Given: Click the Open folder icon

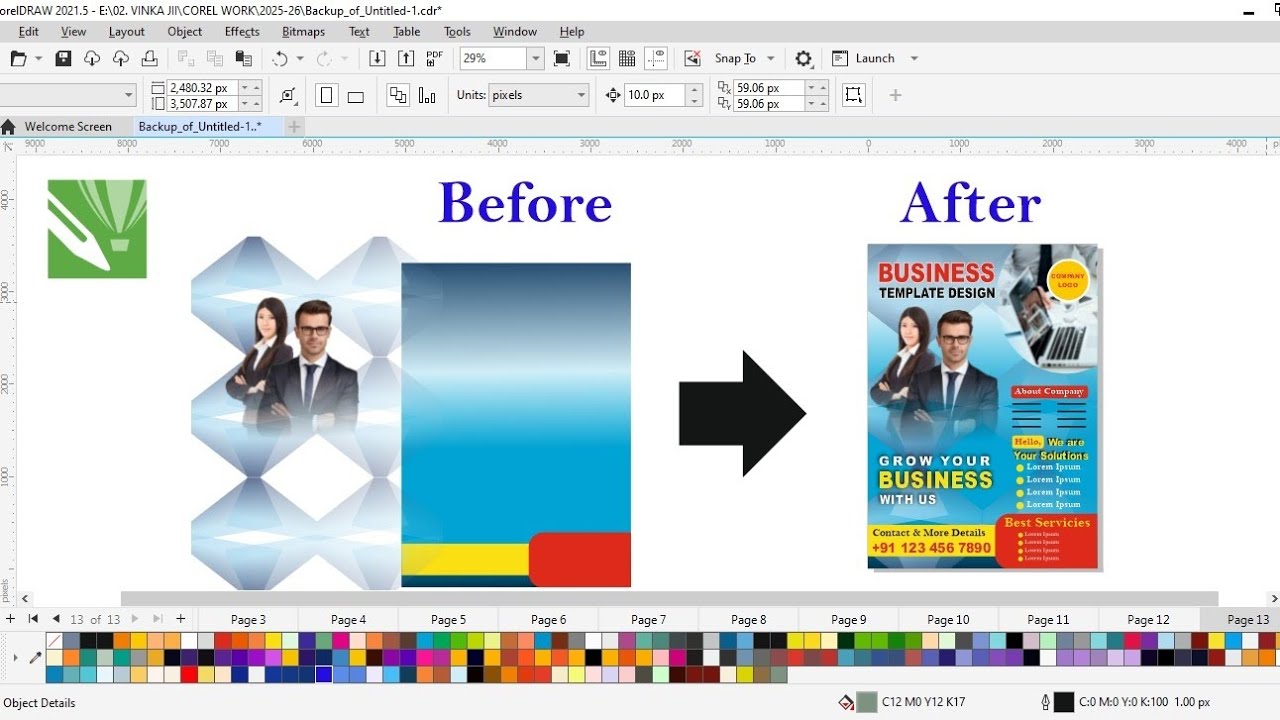Looking at the screenshot, I should tap(18, 59).
